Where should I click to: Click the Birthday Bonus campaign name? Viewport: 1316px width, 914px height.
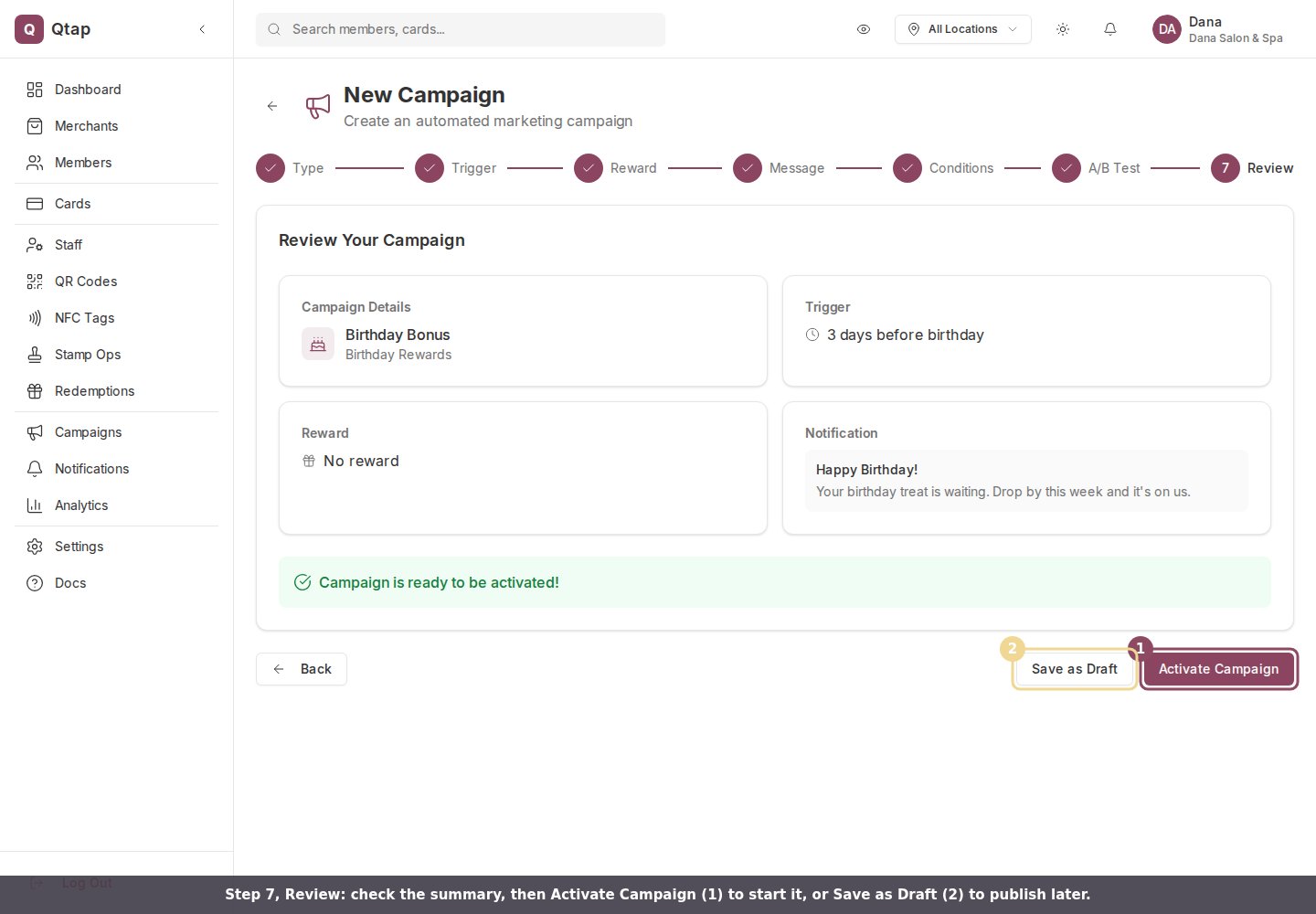point(398,335)
